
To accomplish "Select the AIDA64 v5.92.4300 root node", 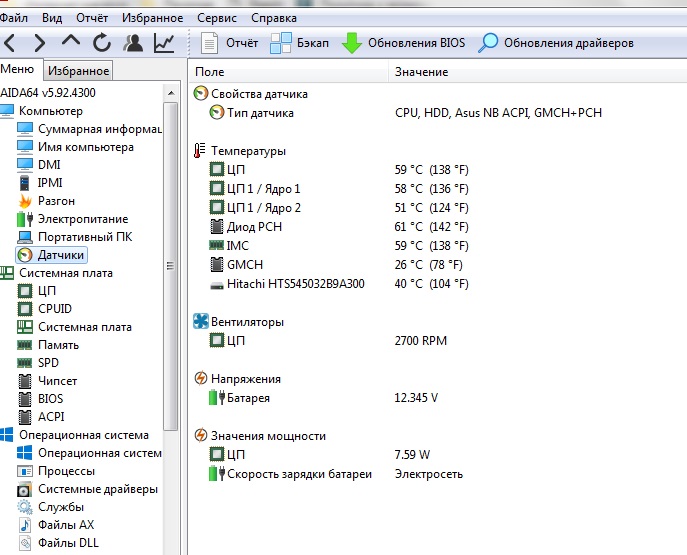I will click(48, 92).
